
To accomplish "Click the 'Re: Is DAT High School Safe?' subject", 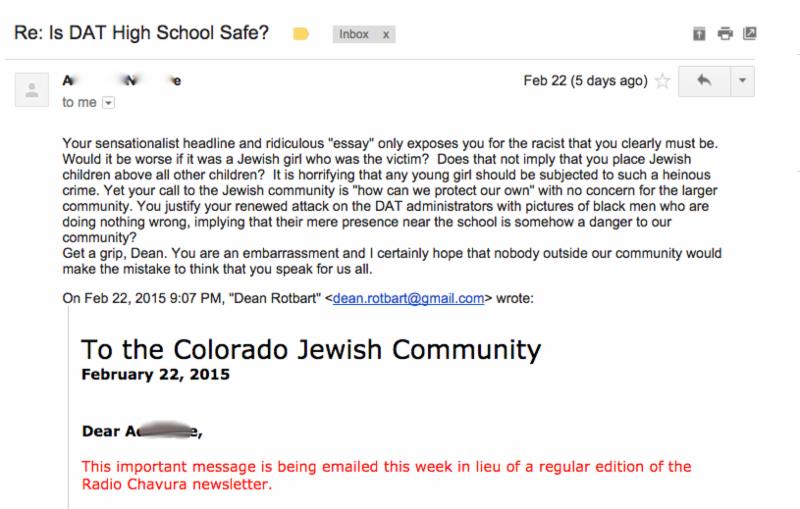I will (x=141, y=33).
